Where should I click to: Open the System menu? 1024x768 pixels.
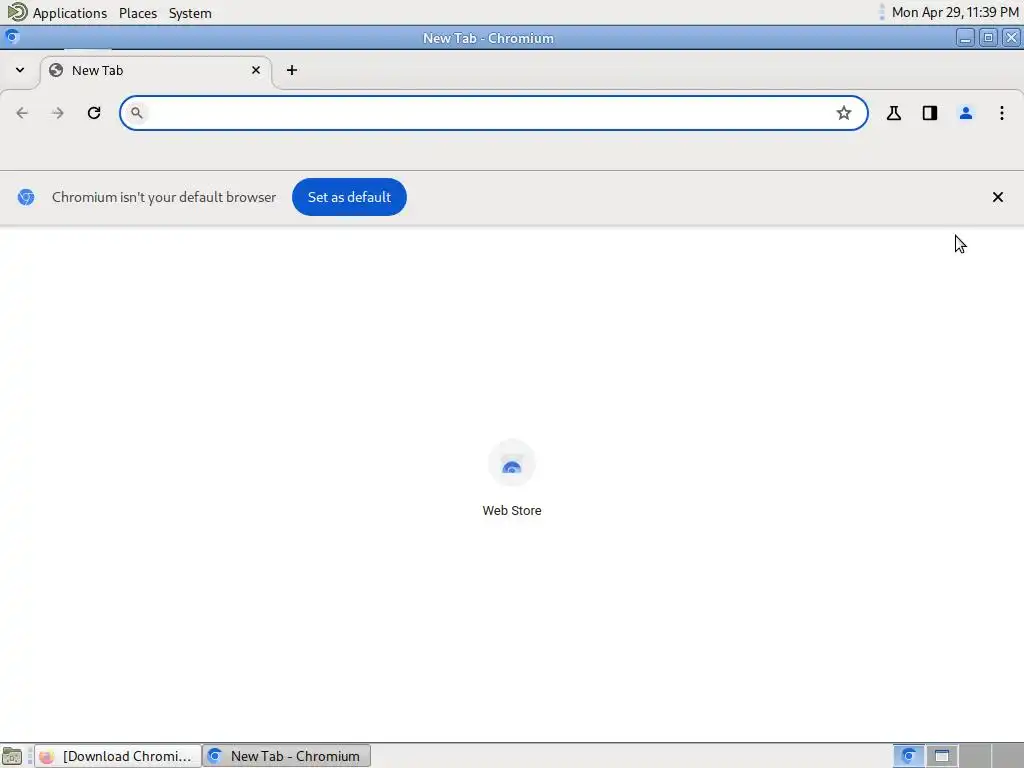190,13
